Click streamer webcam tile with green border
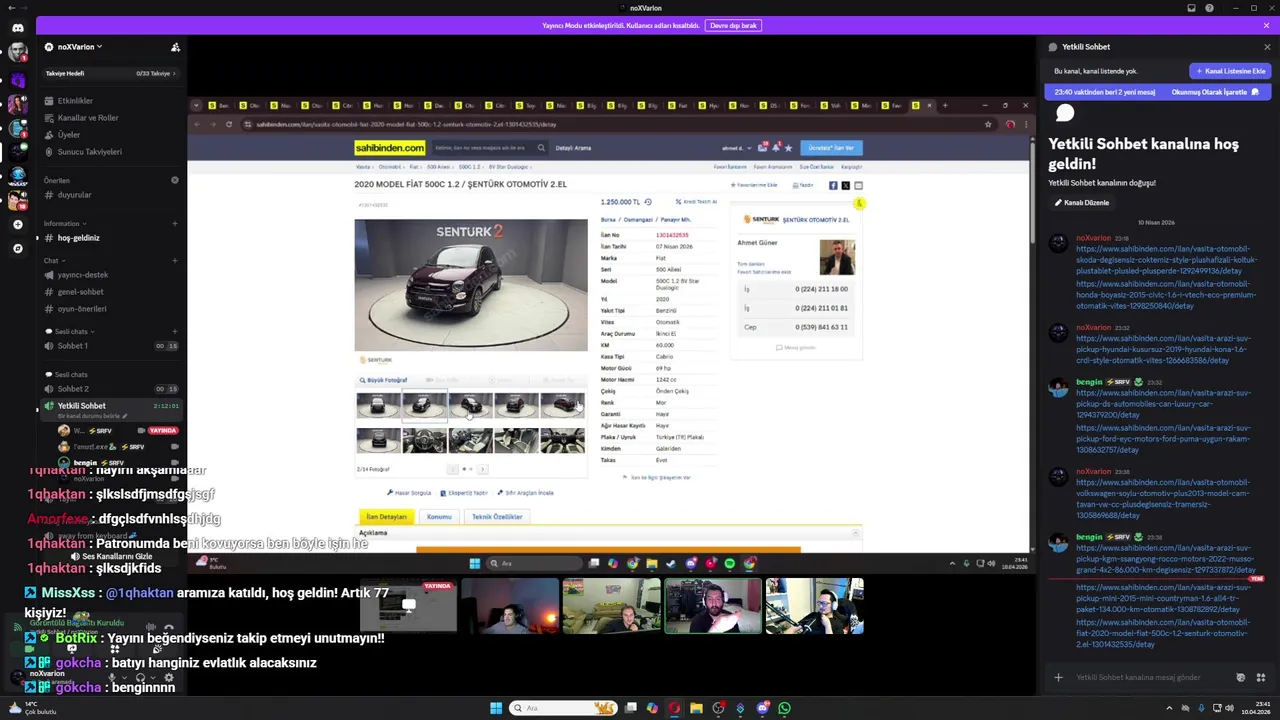1280x720 pixels. (x=712, y=606)
